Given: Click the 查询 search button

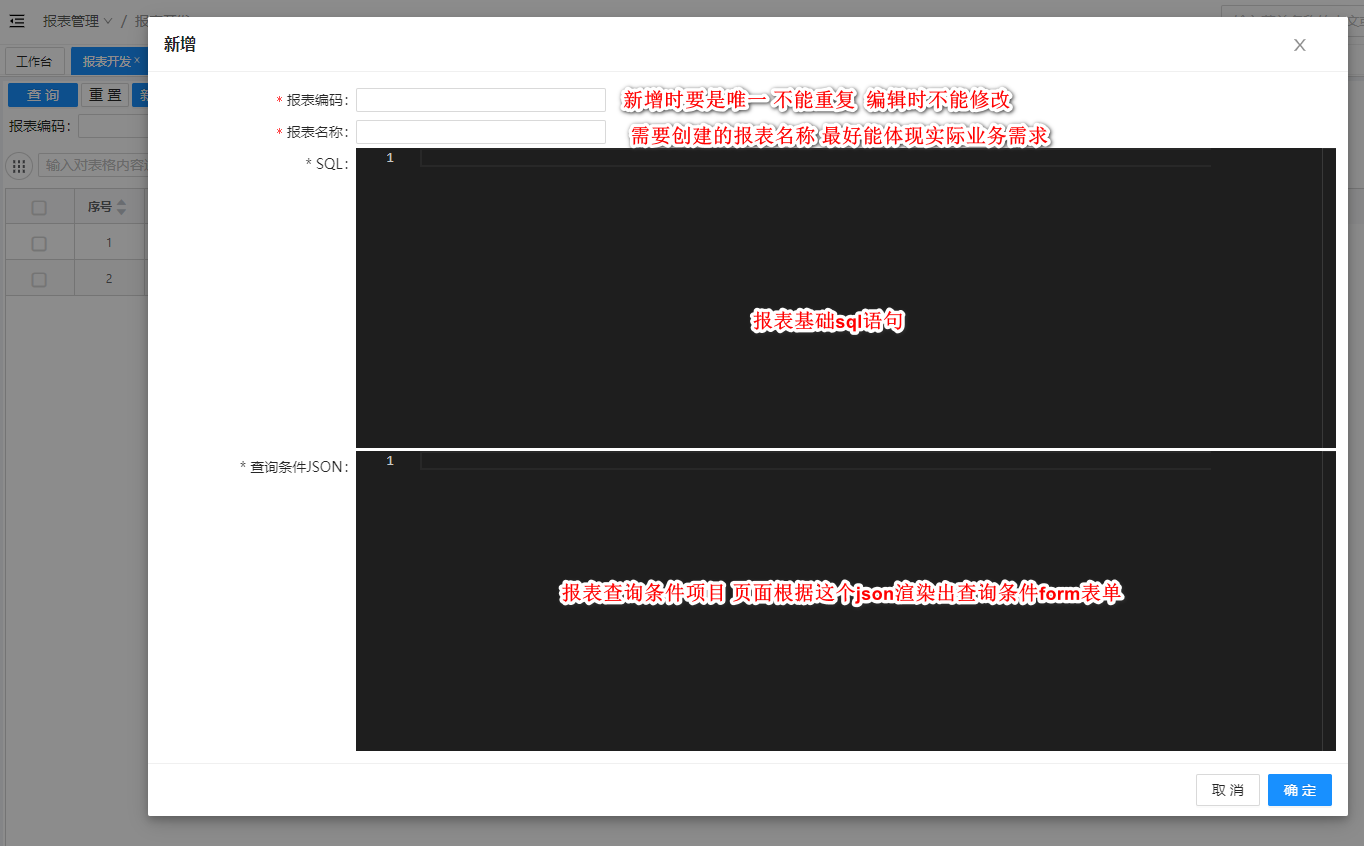Looking at the screenshot, I should (43, 95).
